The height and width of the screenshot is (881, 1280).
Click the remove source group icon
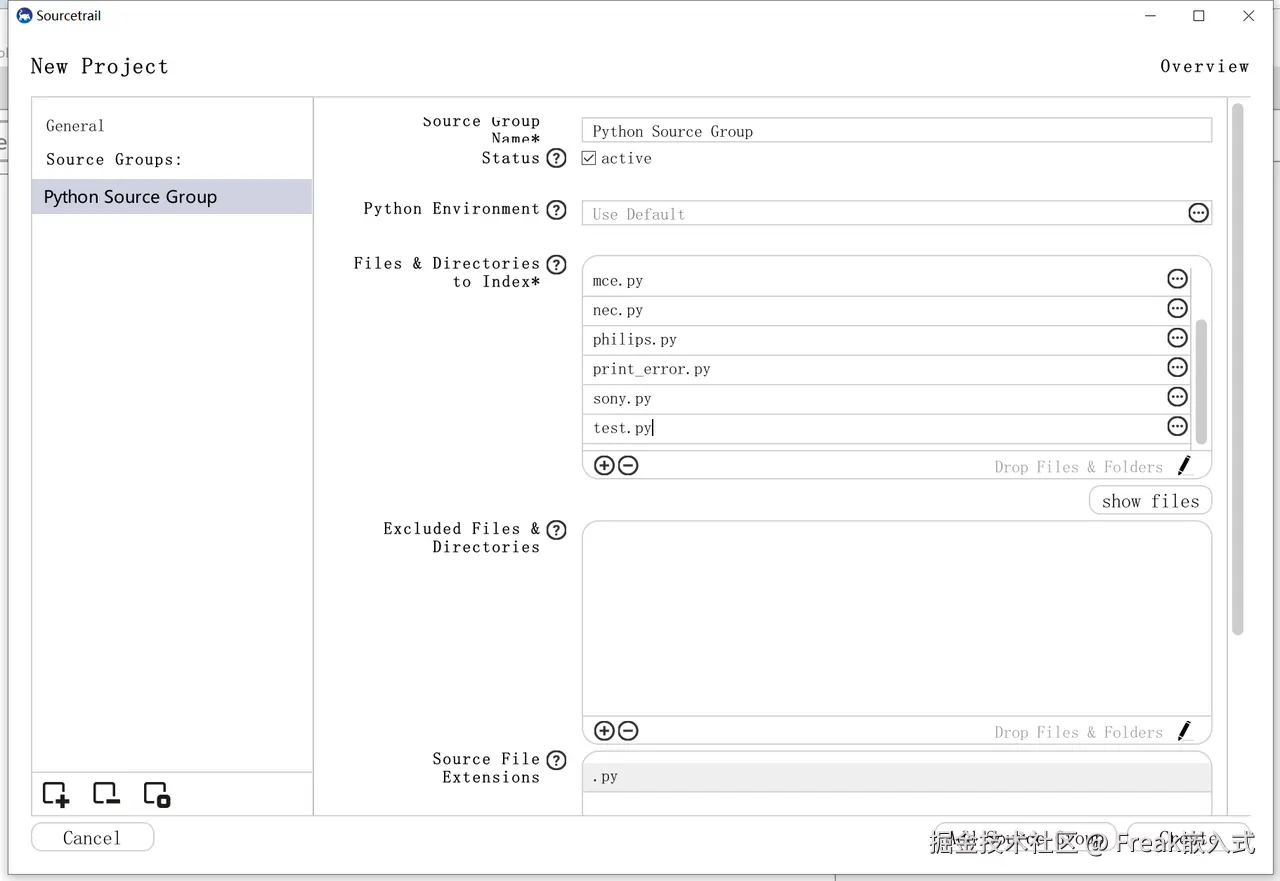(x=106, y=795)
